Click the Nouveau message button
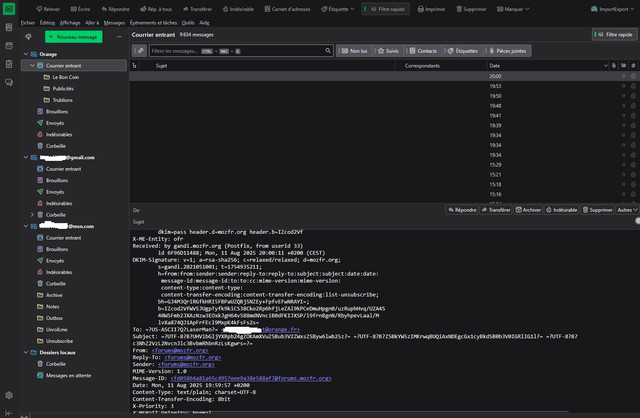 (73, 37)
